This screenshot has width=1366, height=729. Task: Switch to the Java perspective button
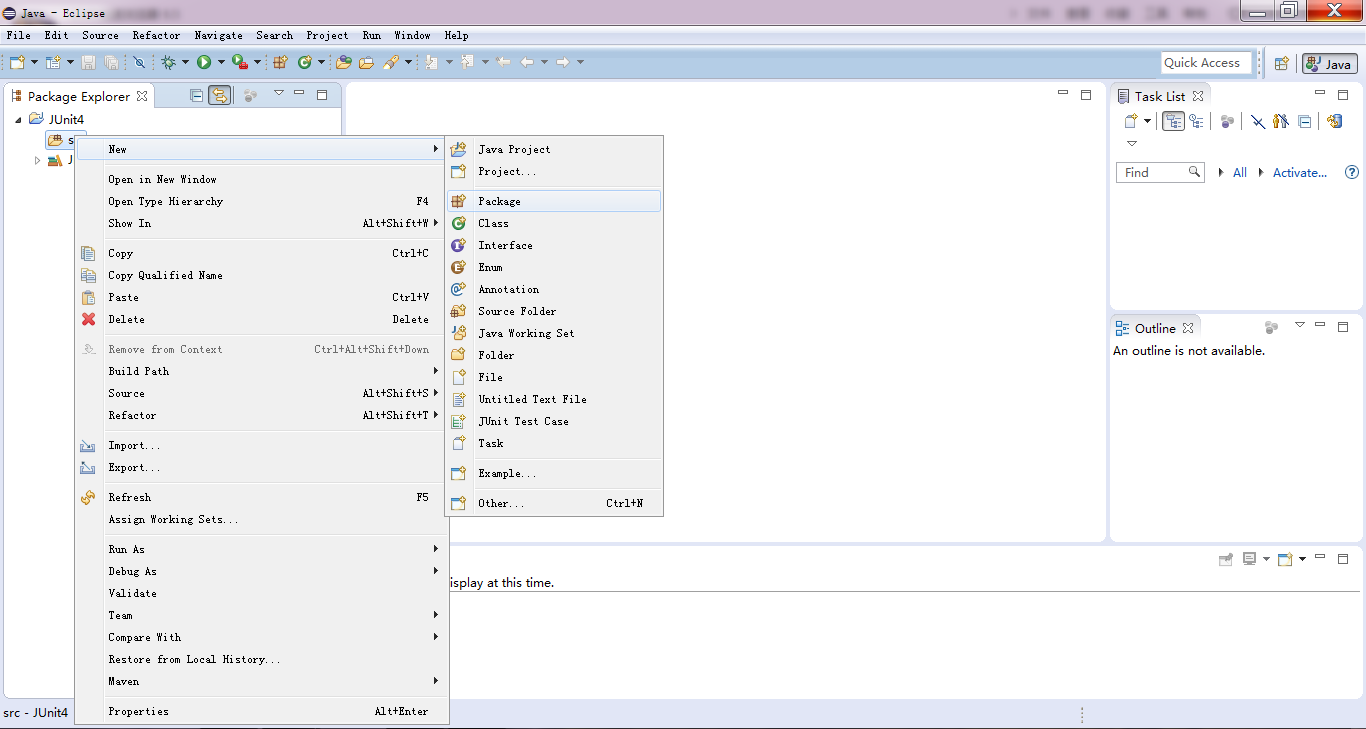click(1329, 63)
